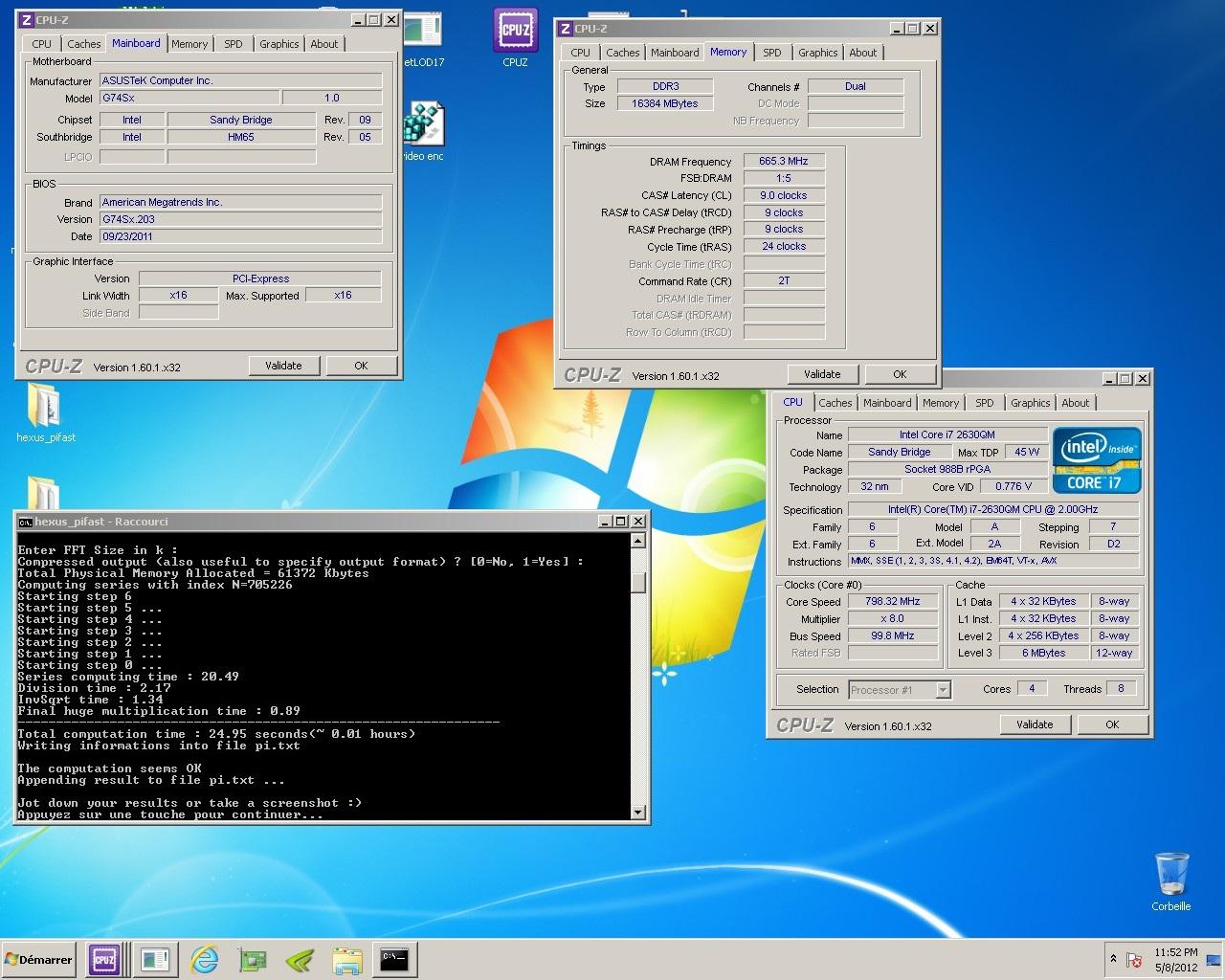Click the memory size 16384 MBytes field
Image resolution: width=1225 pixels, height=980 pixels.
click(665, 103)
